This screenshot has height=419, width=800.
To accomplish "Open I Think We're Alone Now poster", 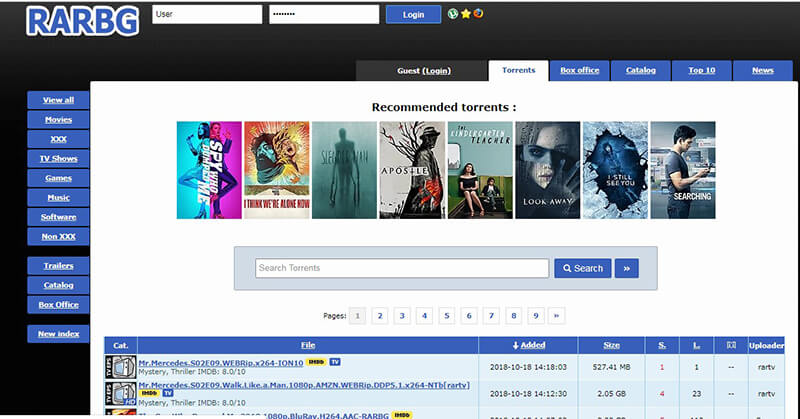I will click(x=277, y=170).
